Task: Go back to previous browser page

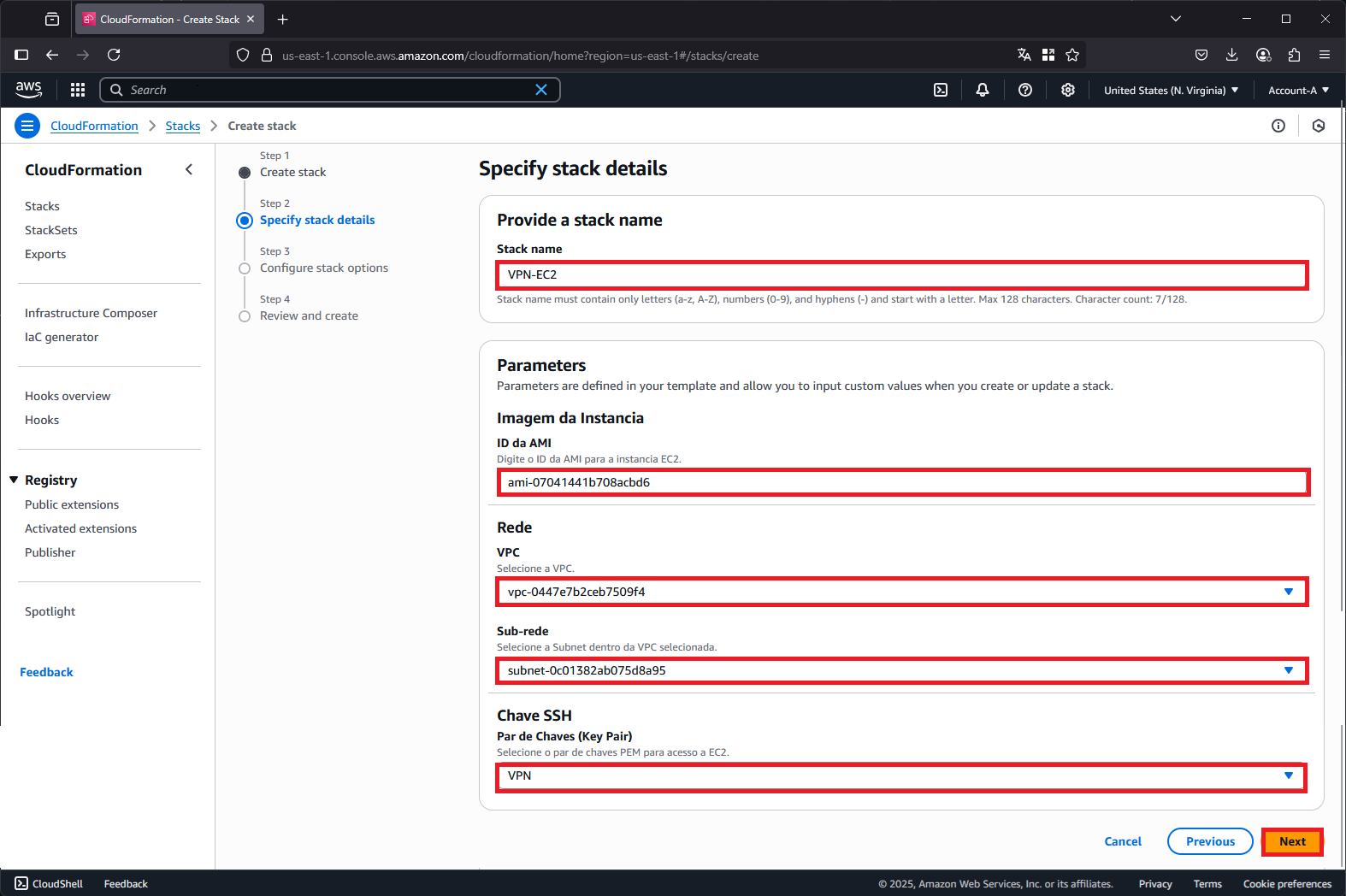Action: [x=52, y=55]
